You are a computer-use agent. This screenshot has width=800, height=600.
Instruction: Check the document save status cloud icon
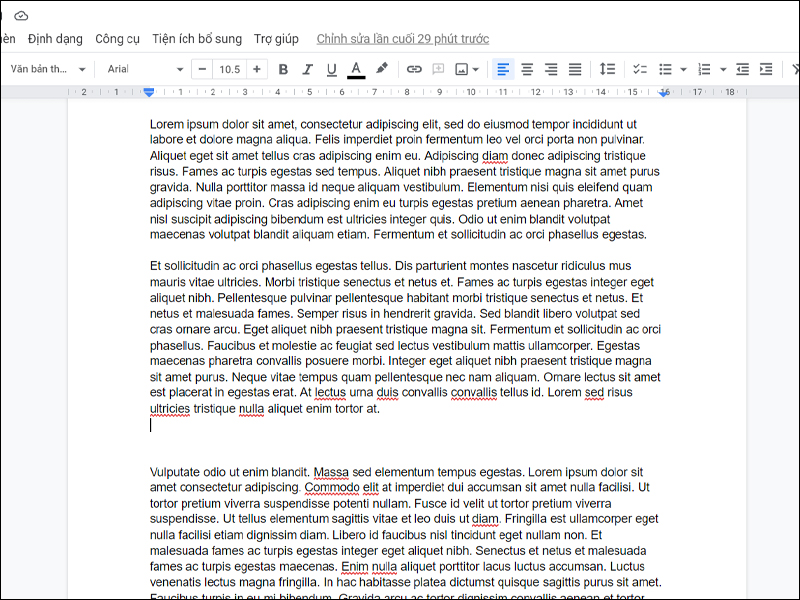pos(21,16)
